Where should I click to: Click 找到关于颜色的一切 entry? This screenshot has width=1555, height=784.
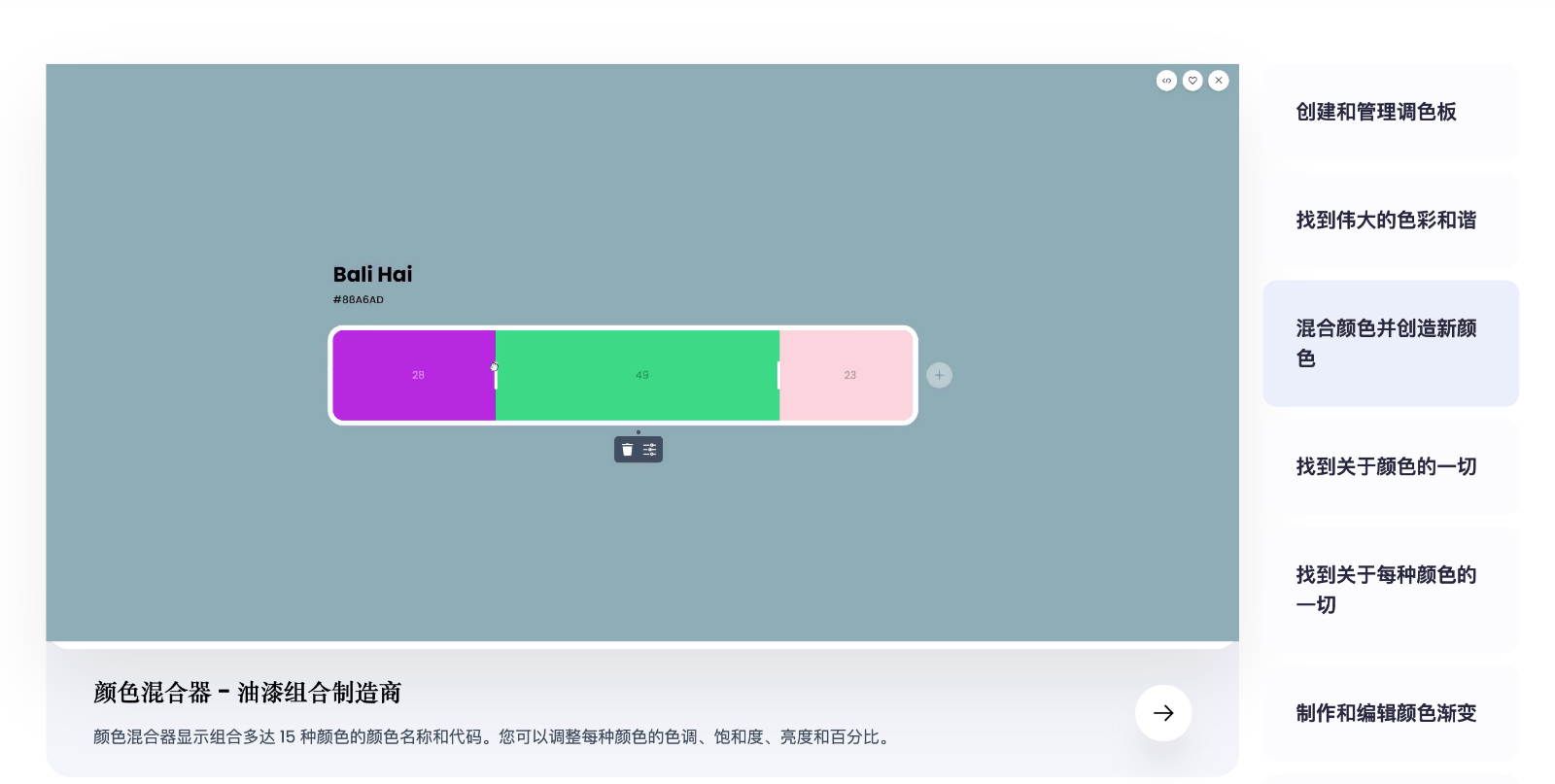[x=1385, y=466]
